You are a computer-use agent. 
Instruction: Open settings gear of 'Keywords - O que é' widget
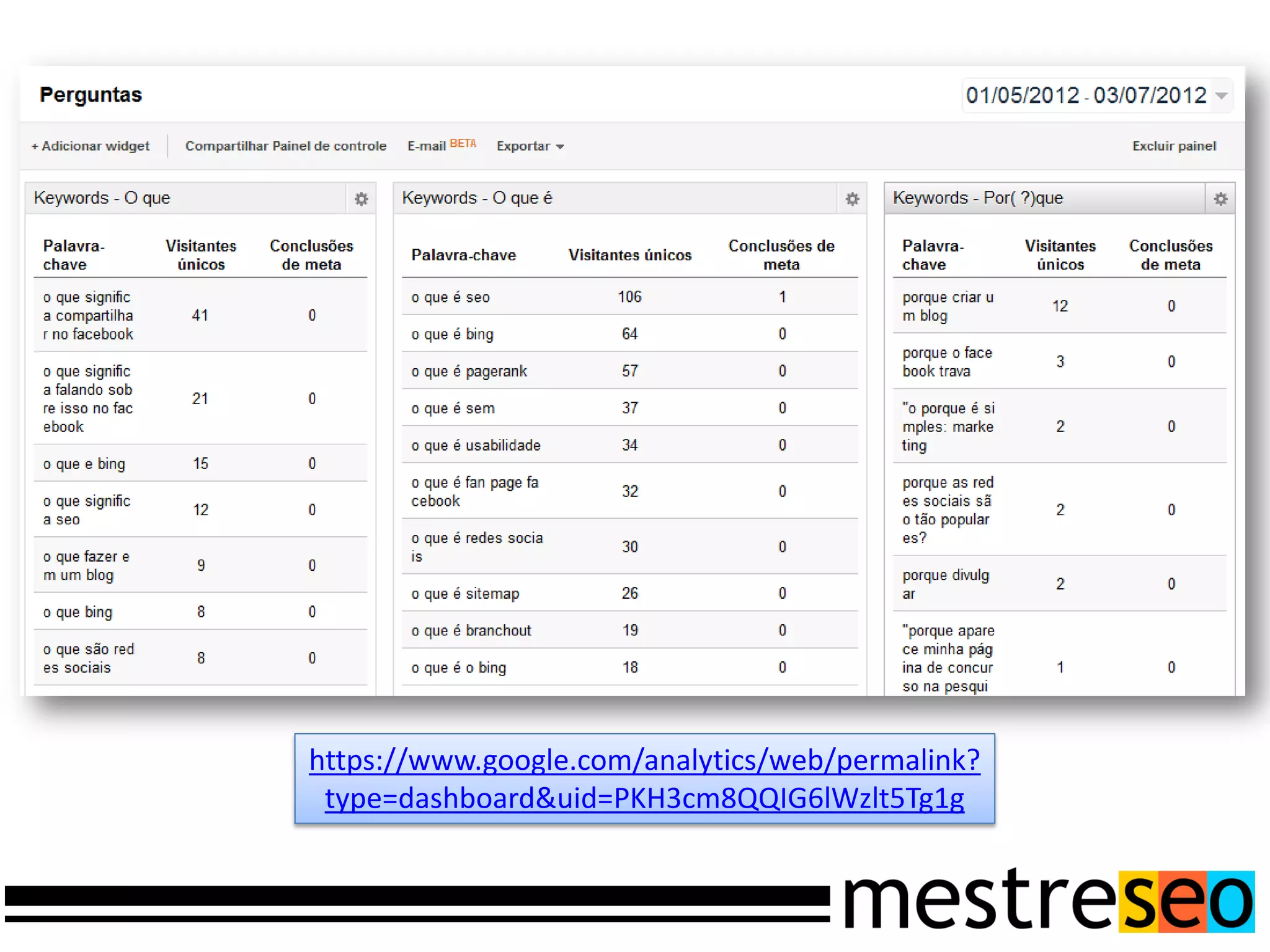[852, 199]
